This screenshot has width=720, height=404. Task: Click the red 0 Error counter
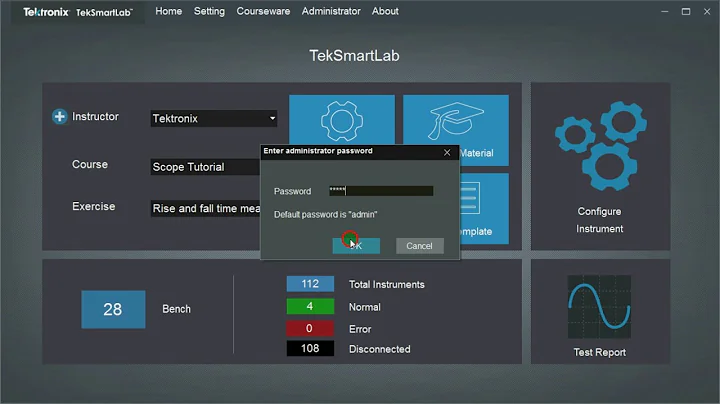point(310,328)
